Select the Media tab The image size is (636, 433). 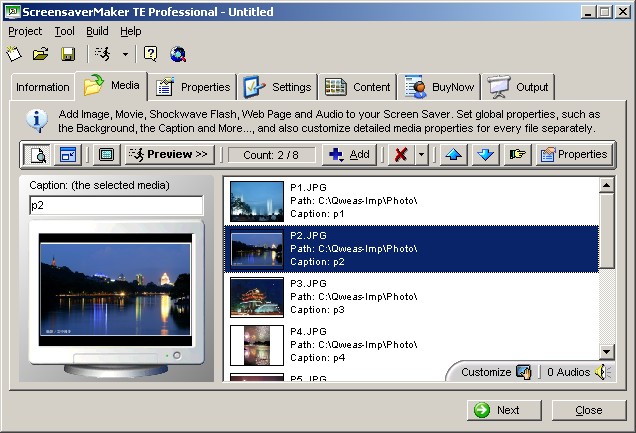pyautogui.click(x=112, y=86)
